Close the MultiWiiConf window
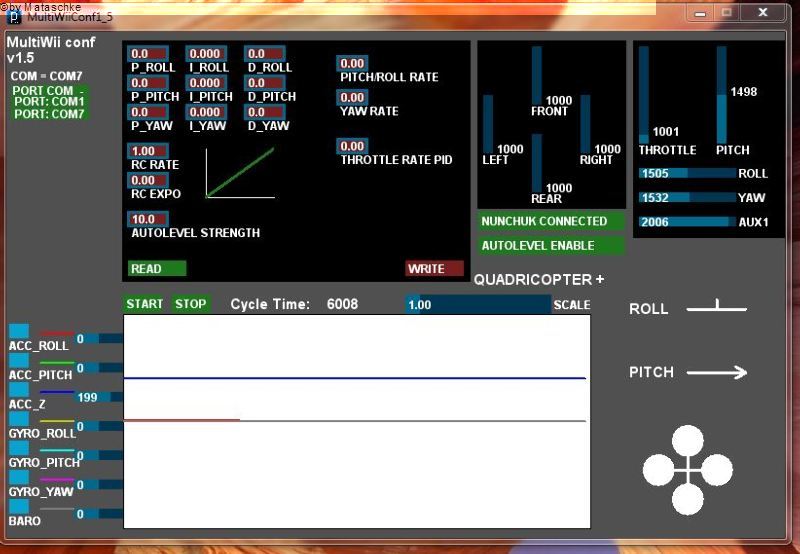 coord(763,13)
